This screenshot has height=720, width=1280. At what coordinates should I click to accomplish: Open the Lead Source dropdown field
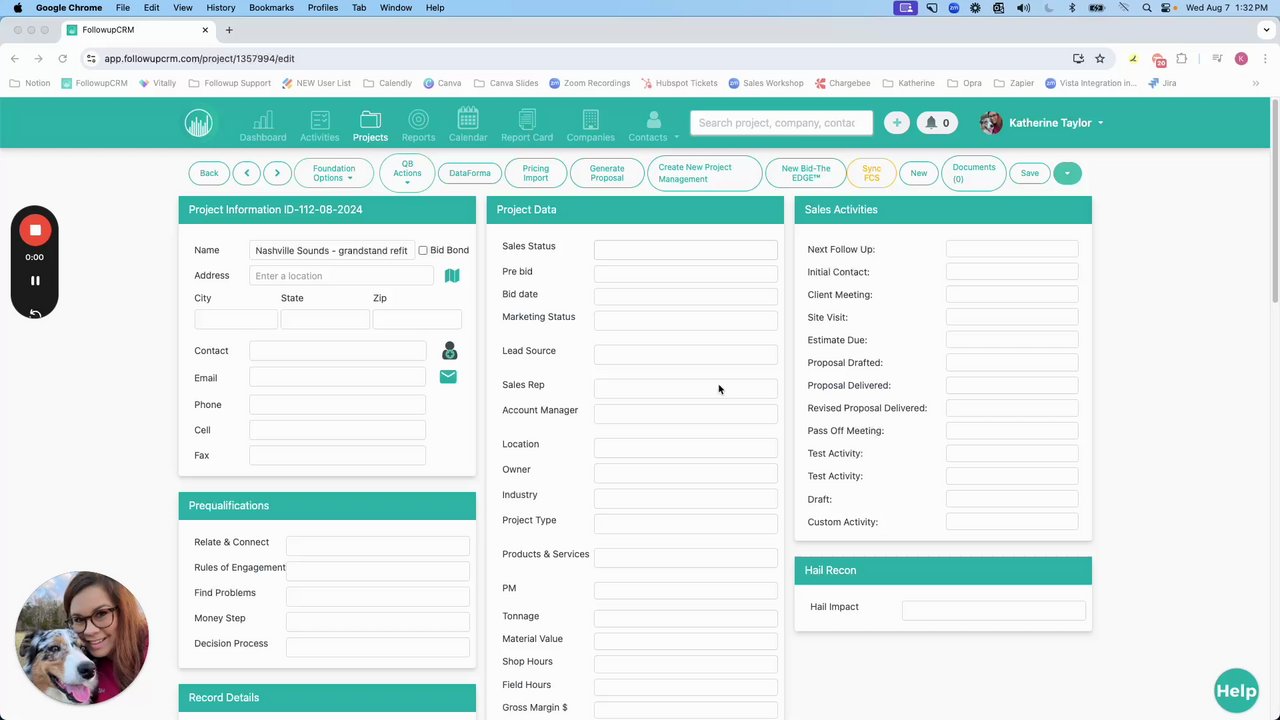click(685, 355)
